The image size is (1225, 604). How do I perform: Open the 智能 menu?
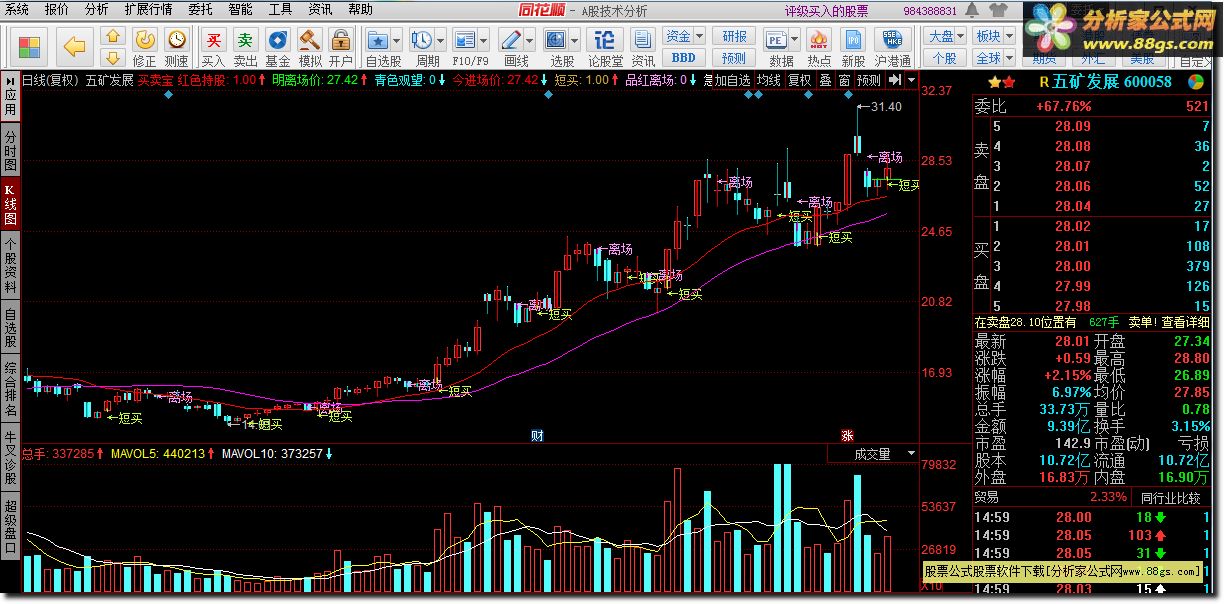coord(240,9)
